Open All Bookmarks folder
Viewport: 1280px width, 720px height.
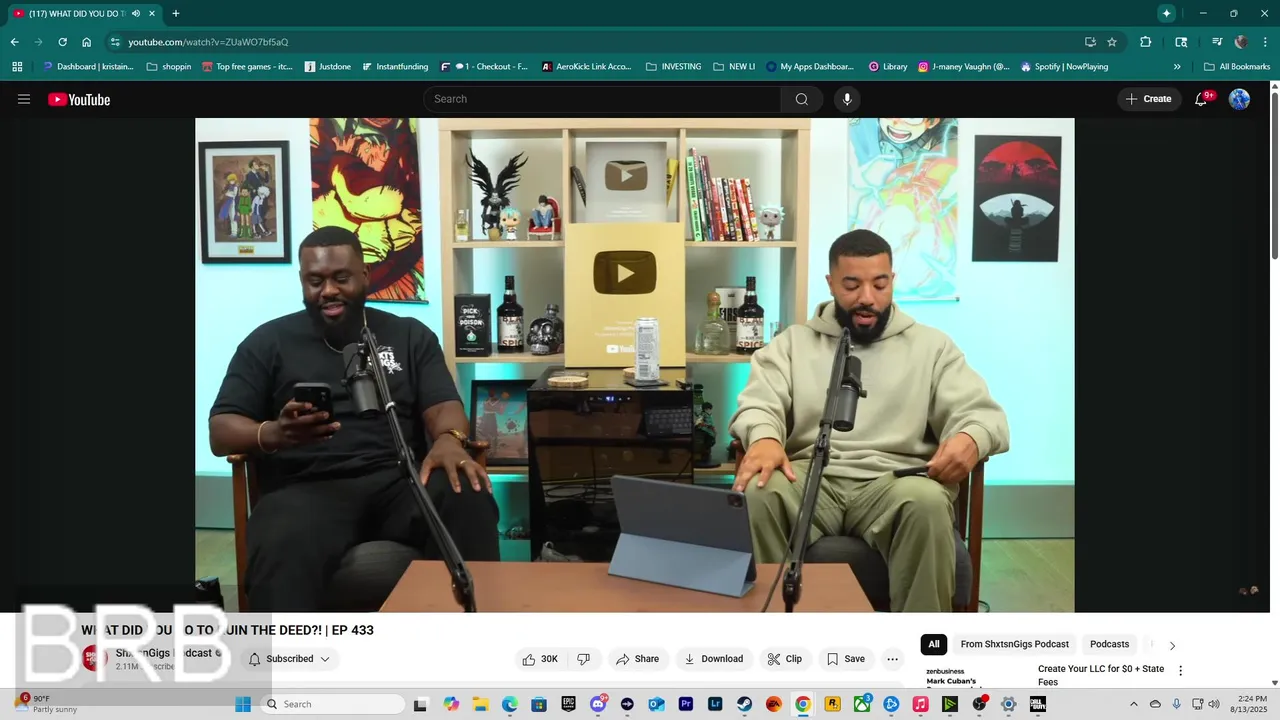click(x=1237, y=67)
